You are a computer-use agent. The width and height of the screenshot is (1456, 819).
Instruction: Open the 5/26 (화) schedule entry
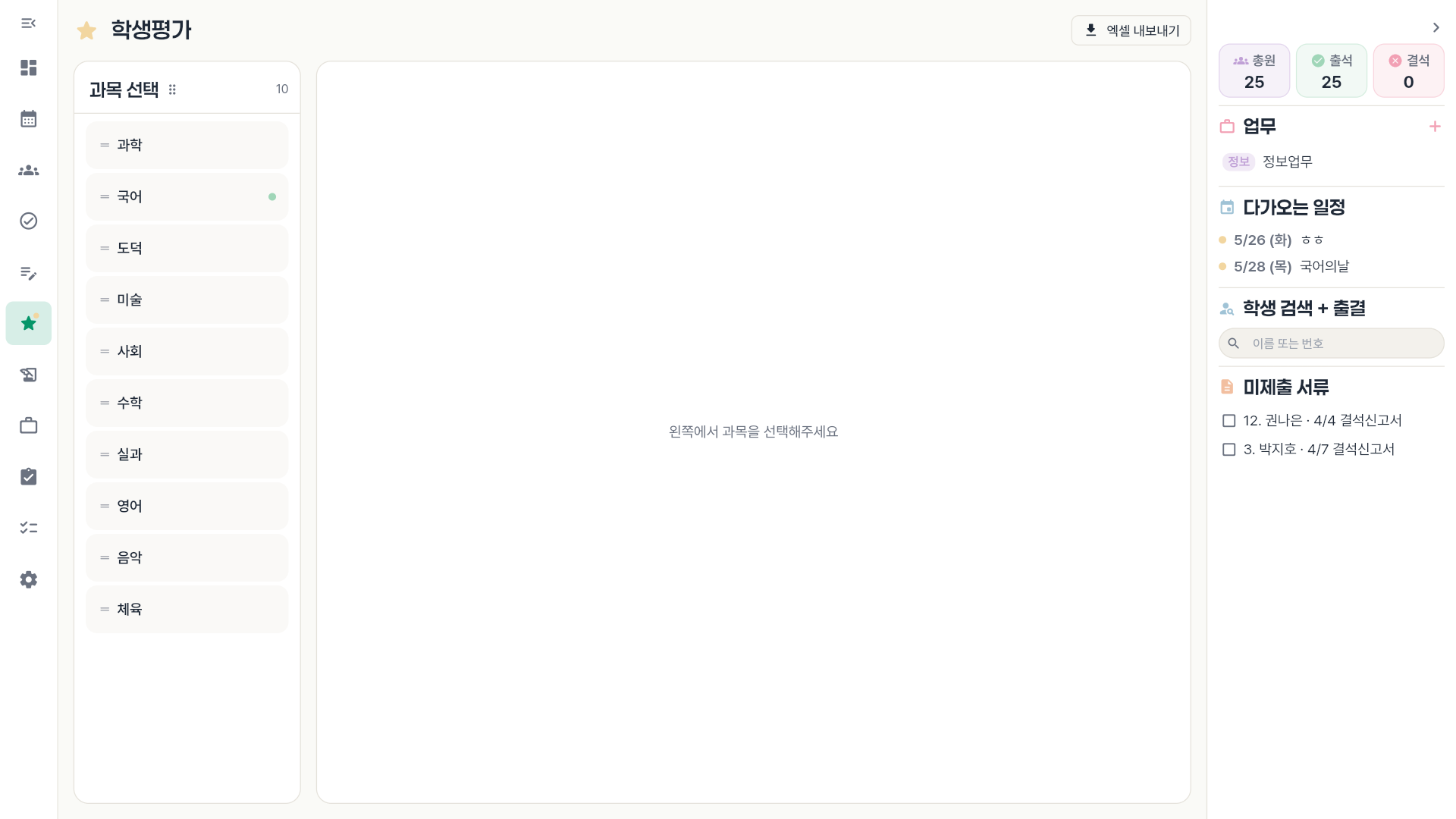pyautogui.click(x=1271, y=240)
